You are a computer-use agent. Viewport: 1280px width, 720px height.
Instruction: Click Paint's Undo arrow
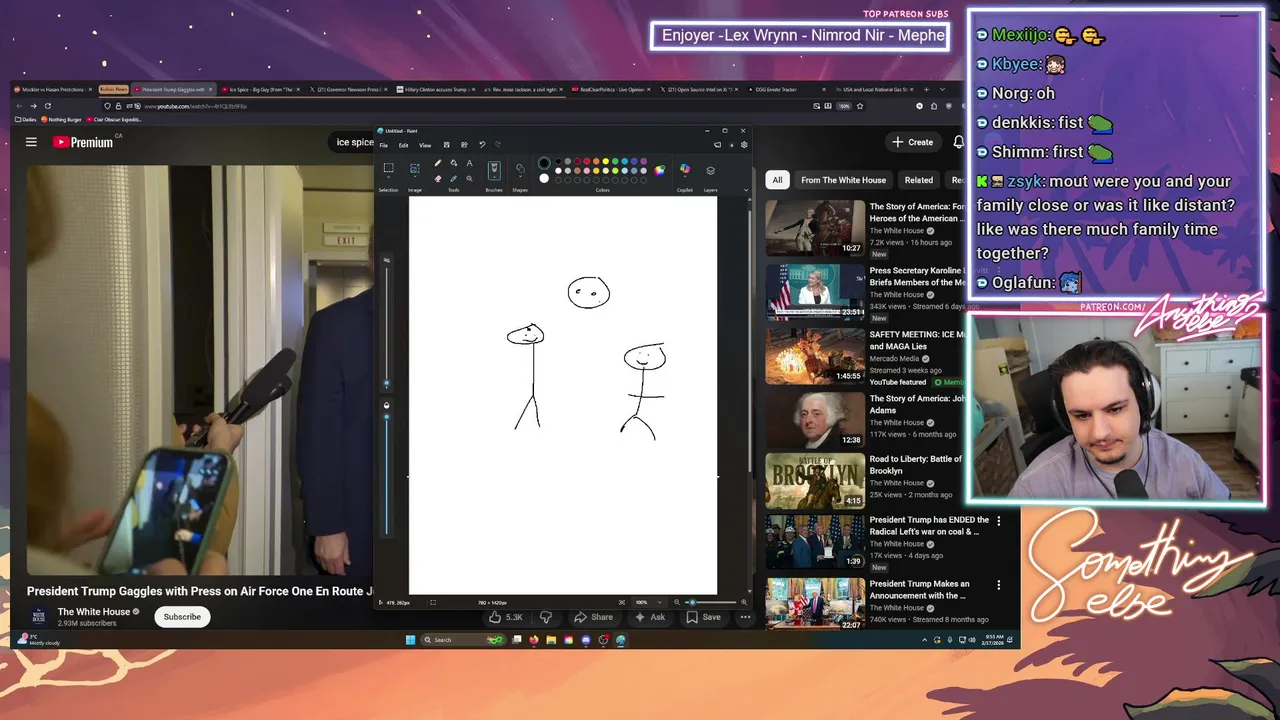tap(482, 145)
